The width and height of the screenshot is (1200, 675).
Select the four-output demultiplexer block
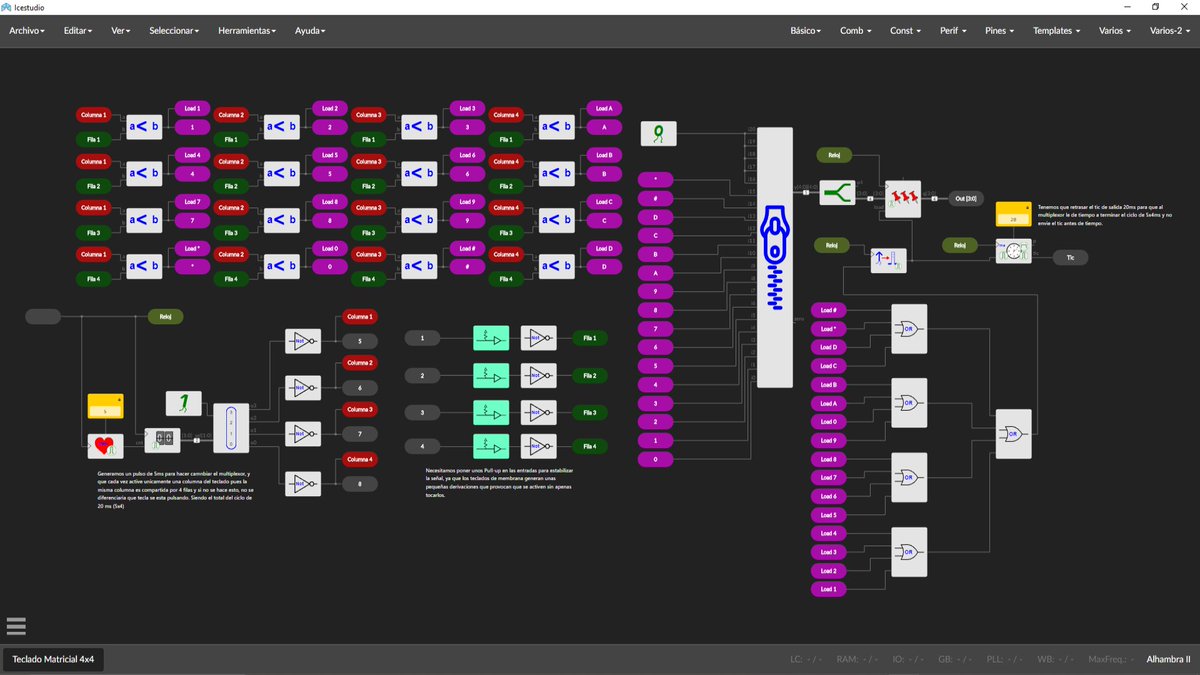231,427
